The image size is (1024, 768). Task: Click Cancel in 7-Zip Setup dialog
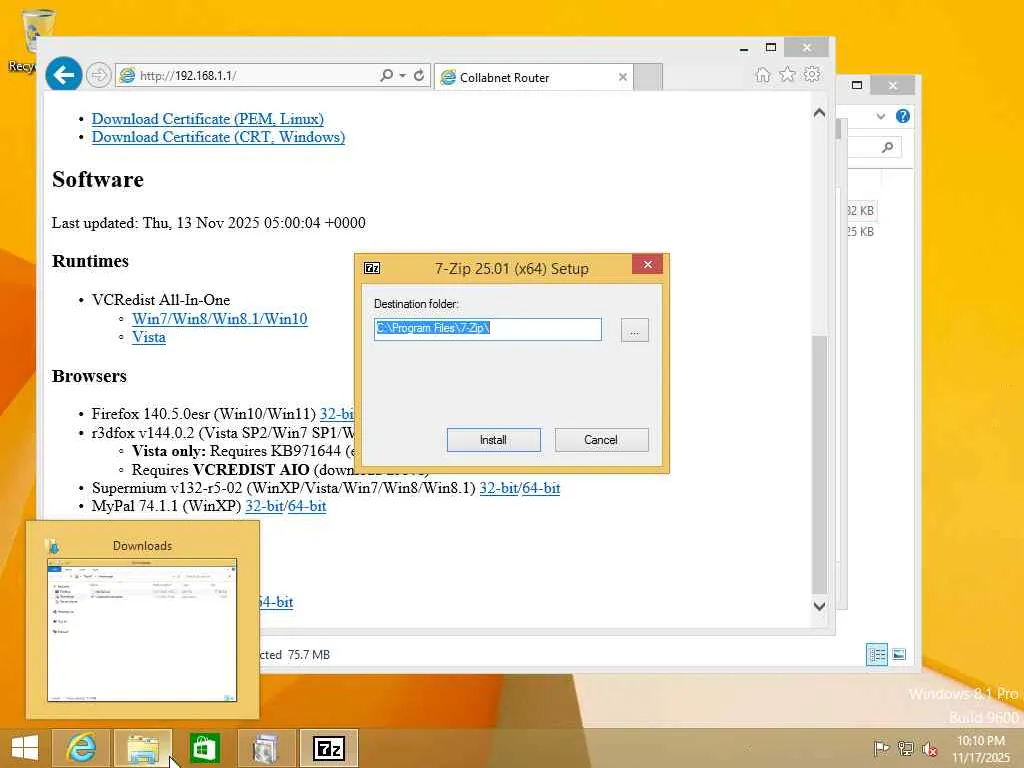click(601, 440)
